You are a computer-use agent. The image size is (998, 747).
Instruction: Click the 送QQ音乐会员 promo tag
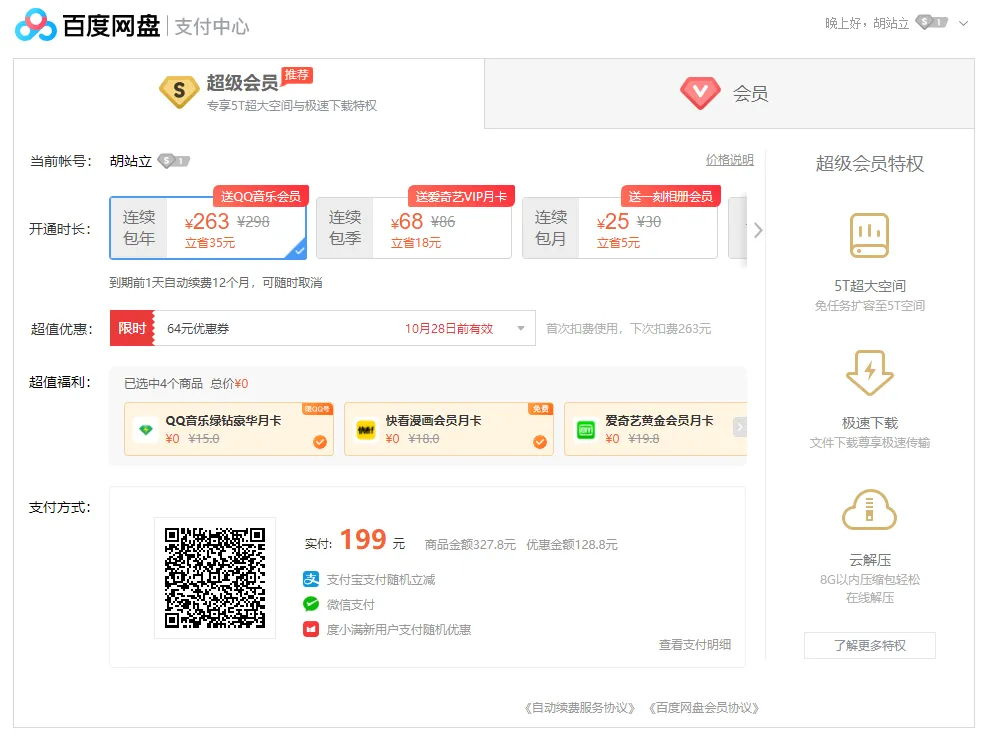[261, 196]
